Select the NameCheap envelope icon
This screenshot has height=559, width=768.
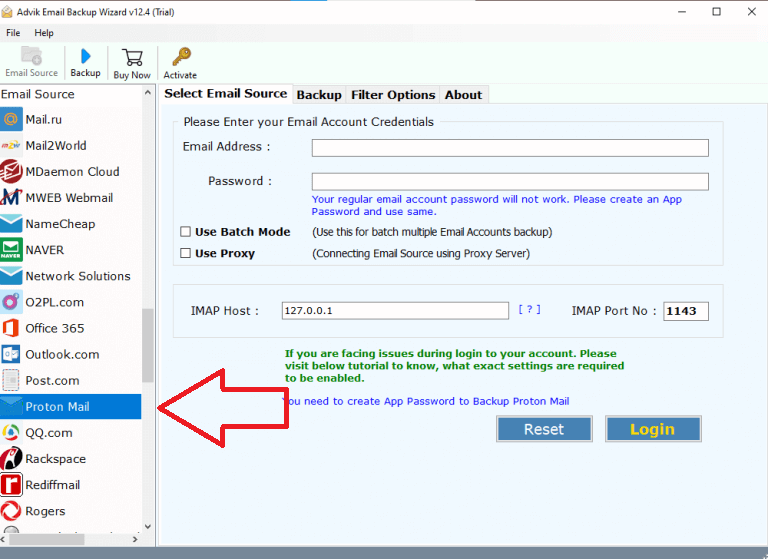pyautogui.click(x=11, y=224)
